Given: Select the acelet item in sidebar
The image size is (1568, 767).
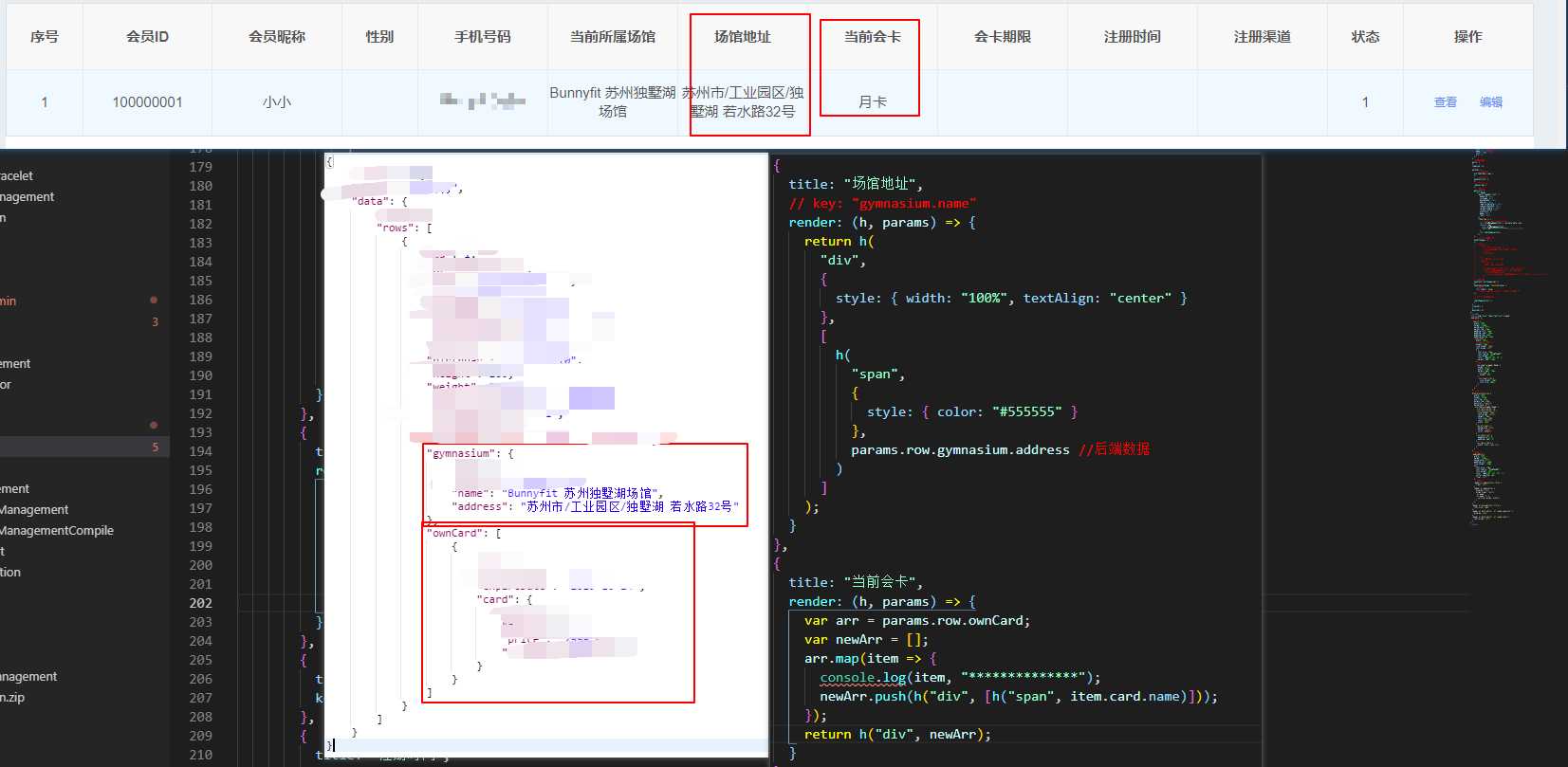Looking at the screenshot, I should coord(17,176).
